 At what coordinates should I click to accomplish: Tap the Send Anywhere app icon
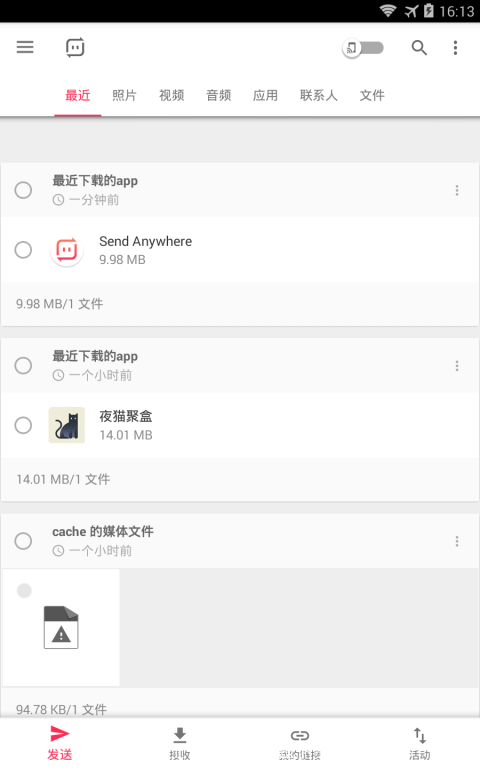point(67,250)
